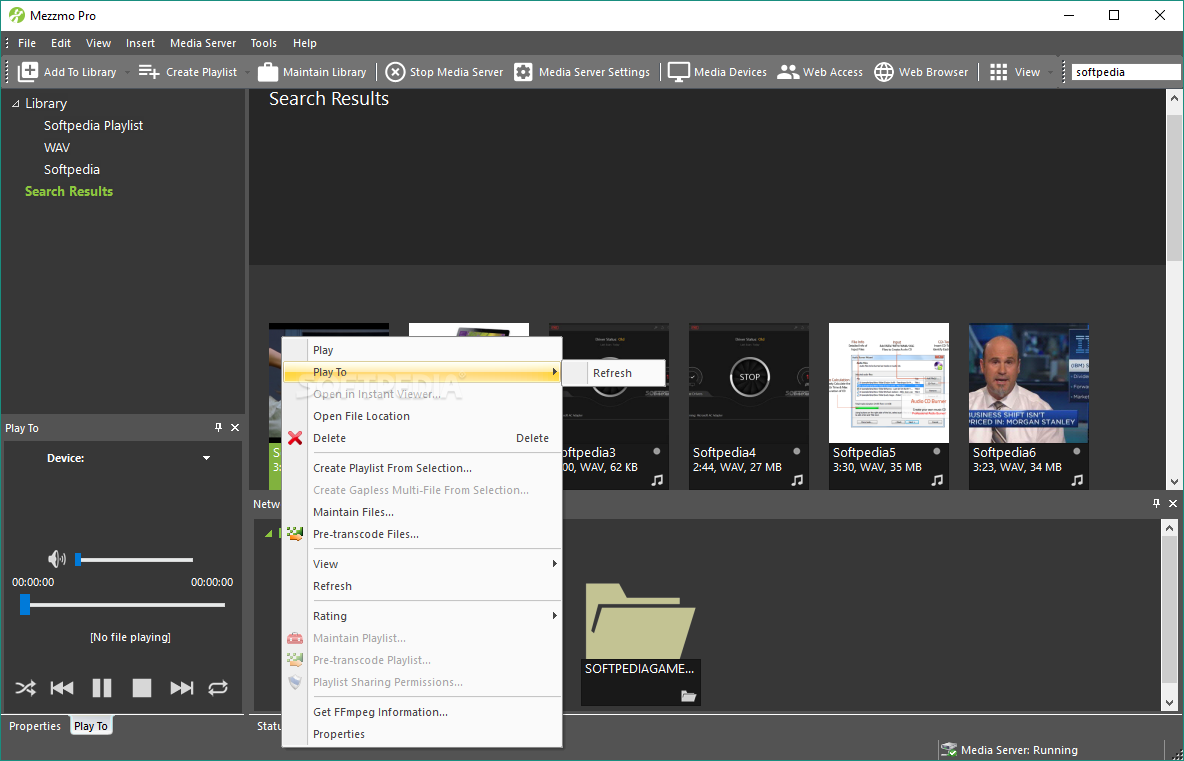1184x761 pixels.
Task: Open the Edit menu
Action: [61, 43]
